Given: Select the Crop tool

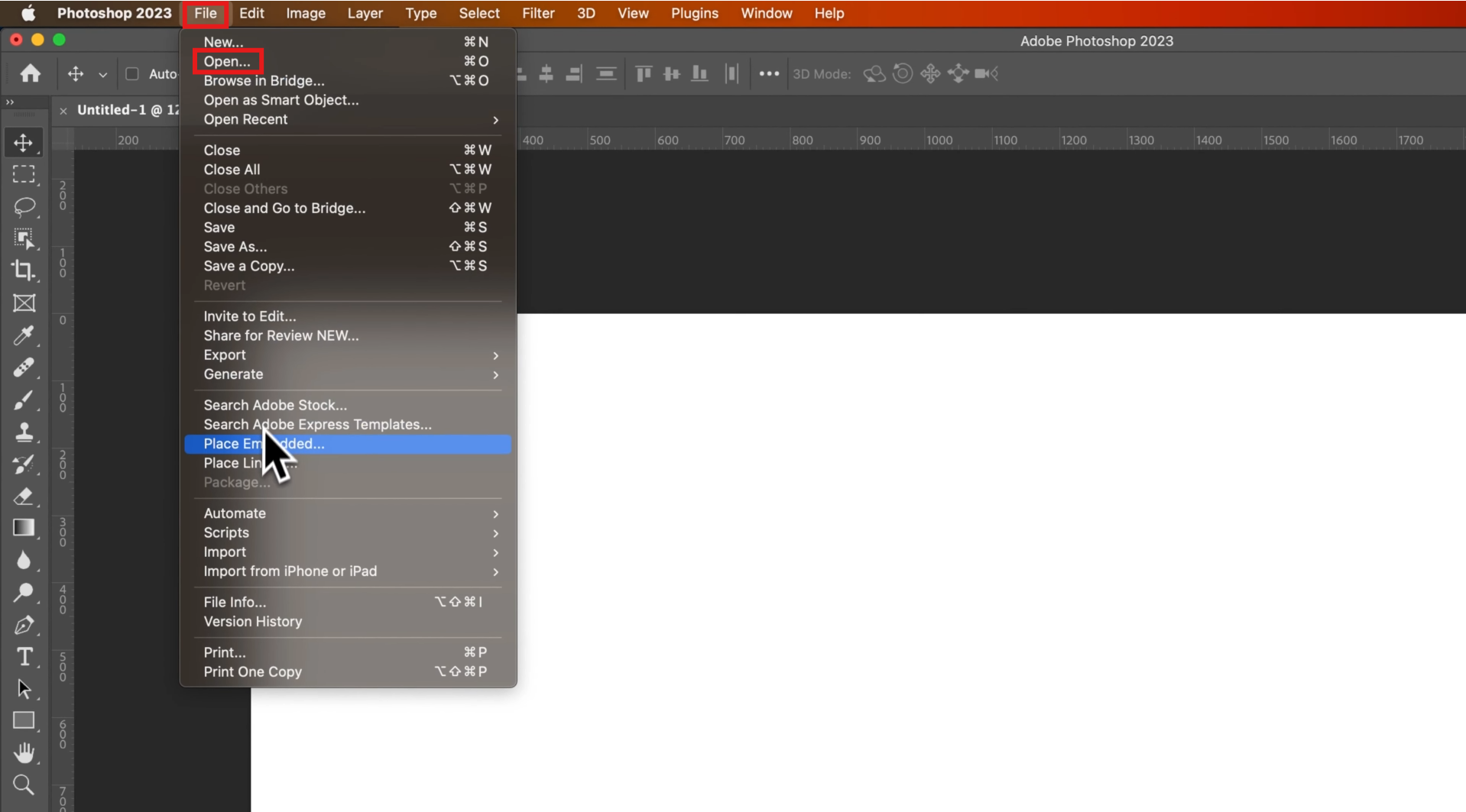Looking at the screenshot, I should (x=24, y=270).
